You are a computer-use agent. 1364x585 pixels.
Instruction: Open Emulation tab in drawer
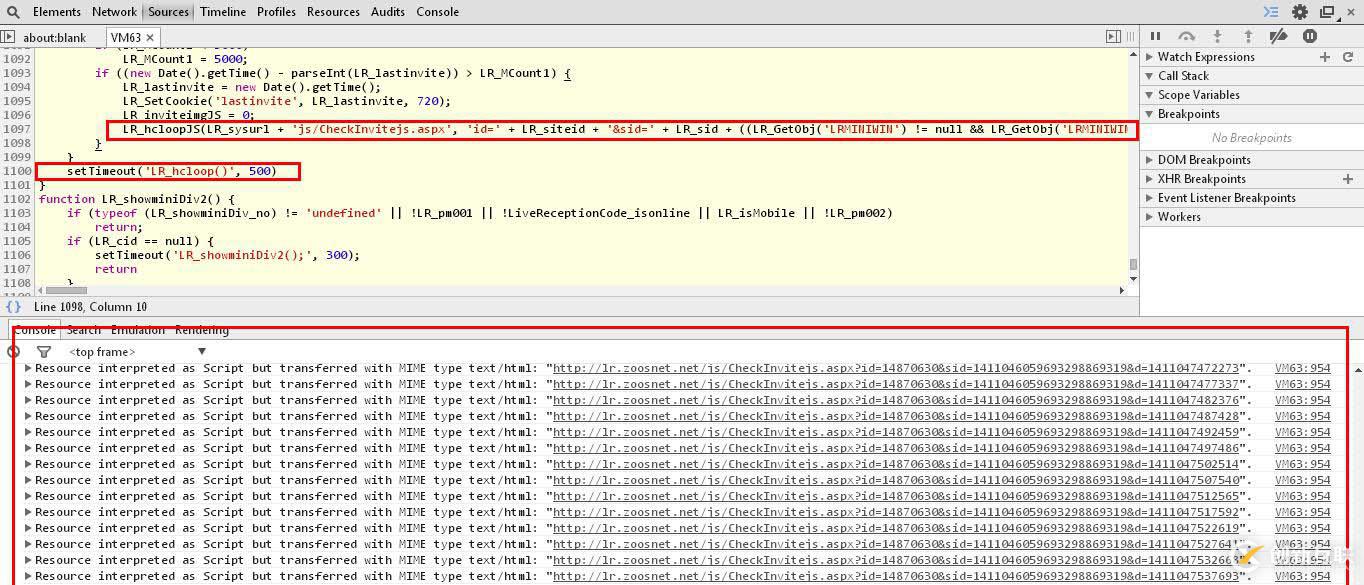tap(138, 330)
